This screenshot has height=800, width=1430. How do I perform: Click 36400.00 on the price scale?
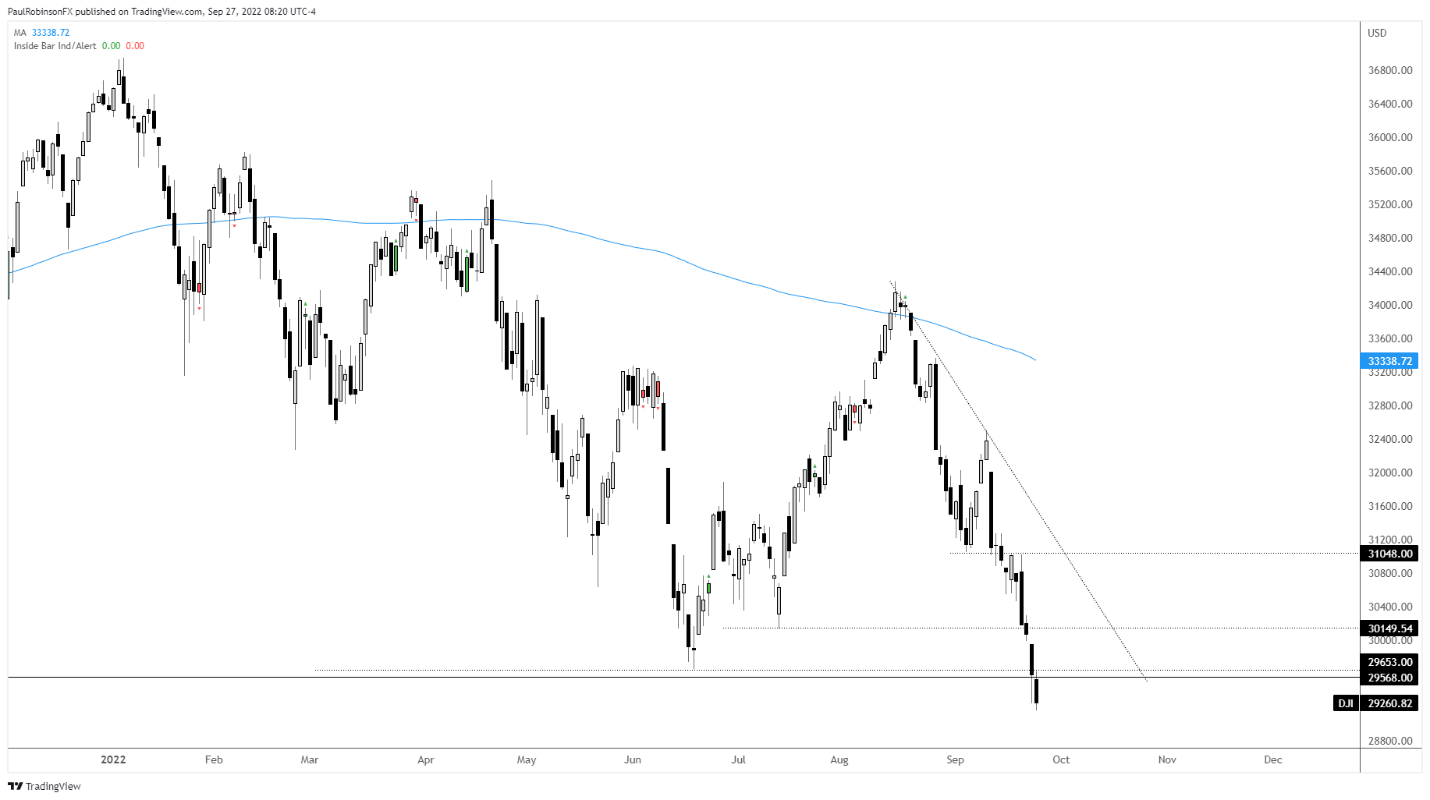coord(1390,104)
